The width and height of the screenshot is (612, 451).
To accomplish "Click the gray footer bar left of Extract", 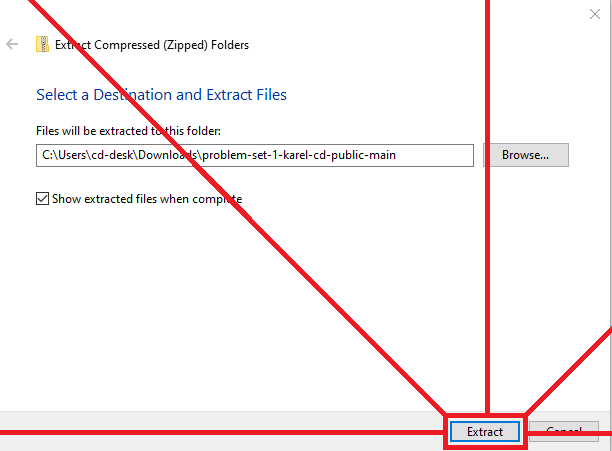I will pos(200,431).
